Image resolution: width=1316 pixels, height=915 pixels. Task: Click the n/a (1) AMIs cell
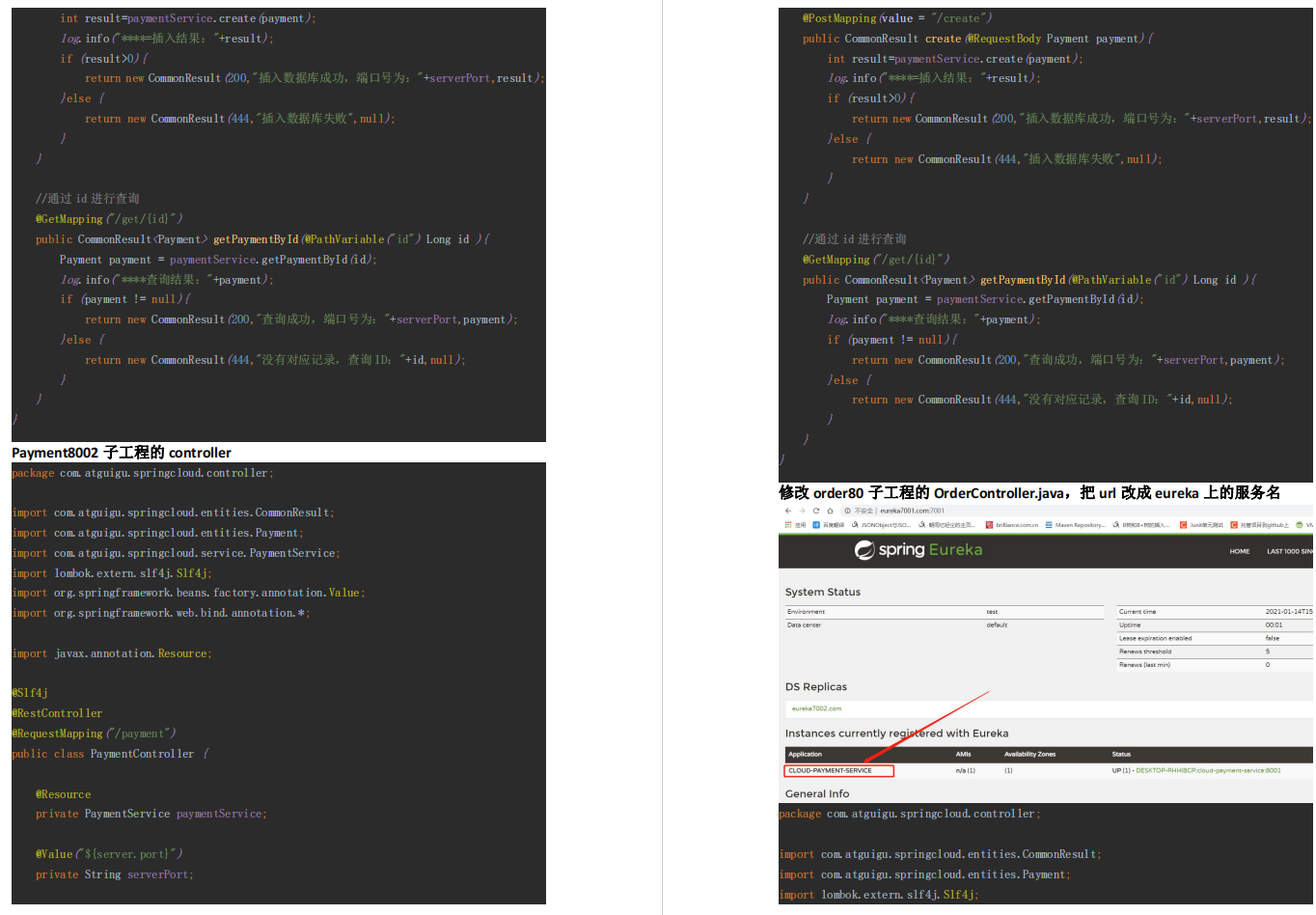(x=965, y=770)
